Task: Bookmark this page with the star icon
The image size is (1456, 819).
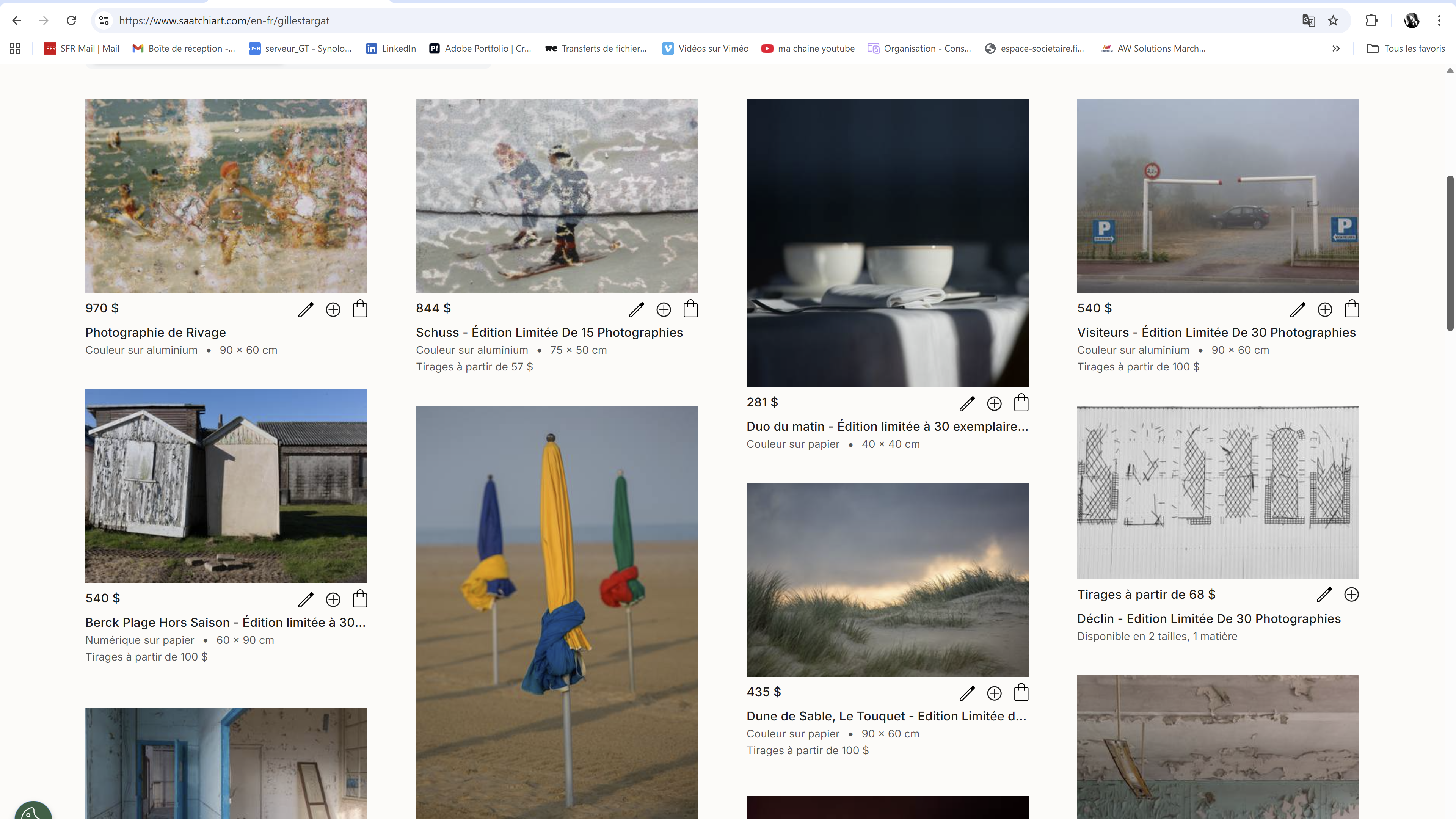Action: (x=1334, y=20)
